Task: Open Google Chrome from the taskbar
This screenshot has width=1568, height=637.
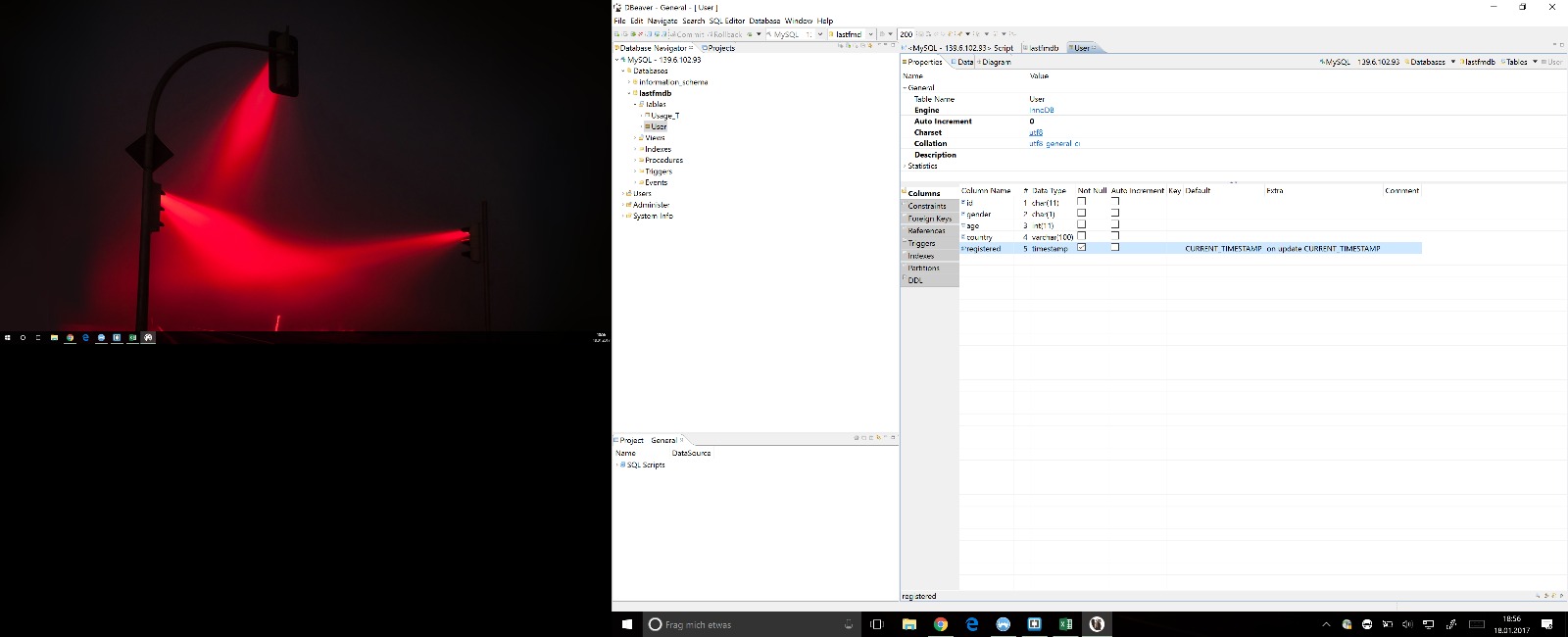Action: coord(940,624)
